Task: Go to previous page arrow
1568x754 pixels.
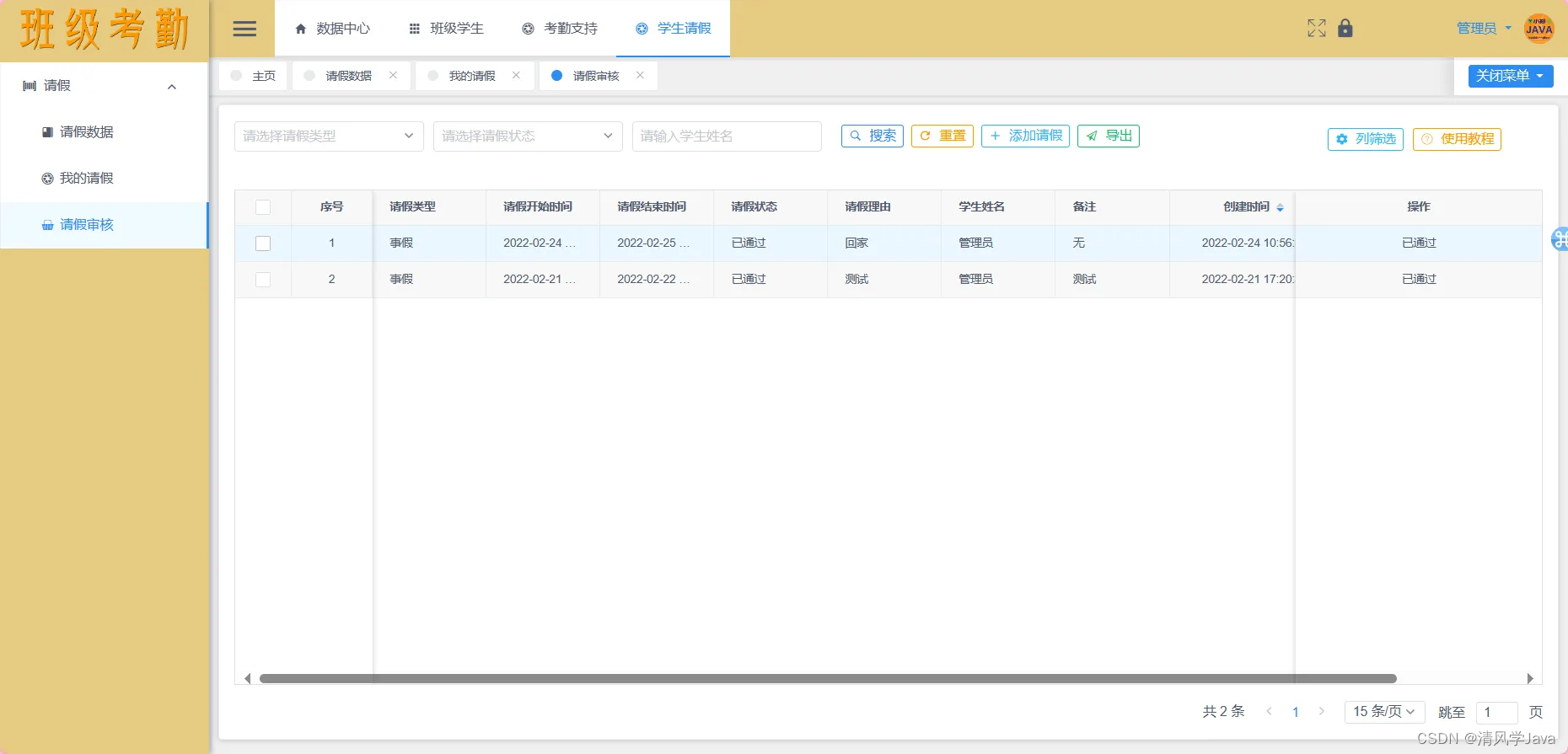Action: (x=1269, y=712)
